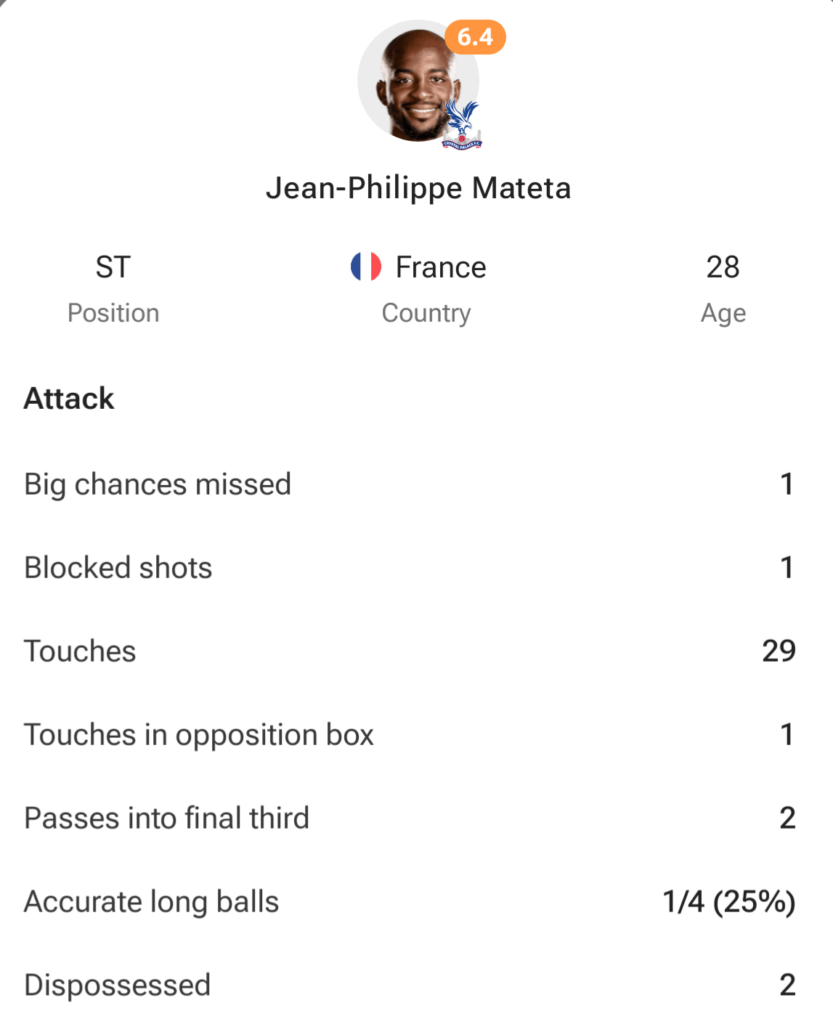Tap the Position caption text
The width and height of the screenshot is (833, 1024).
(x=113, y=313)
